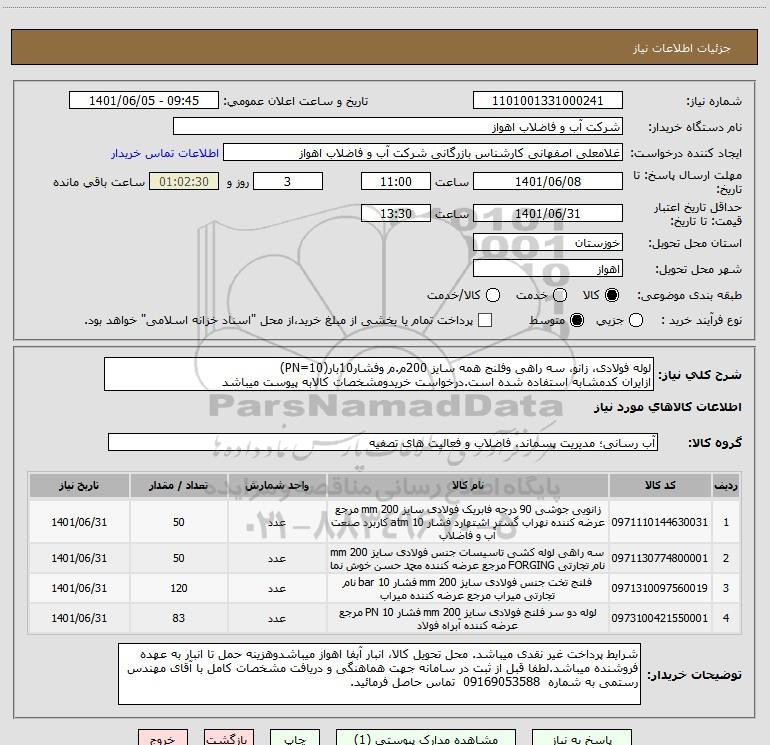
Task: Click the کد کالا column header
Action: 660,485
